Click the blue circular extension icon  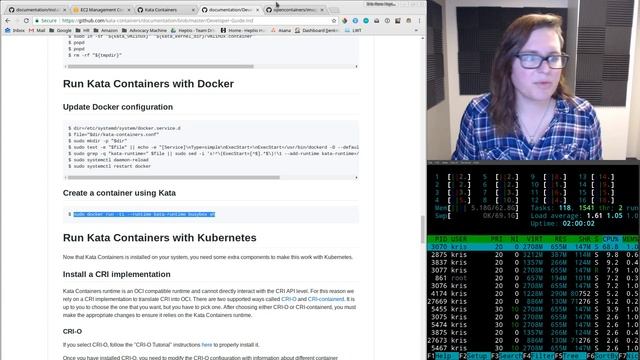[355, 20]
